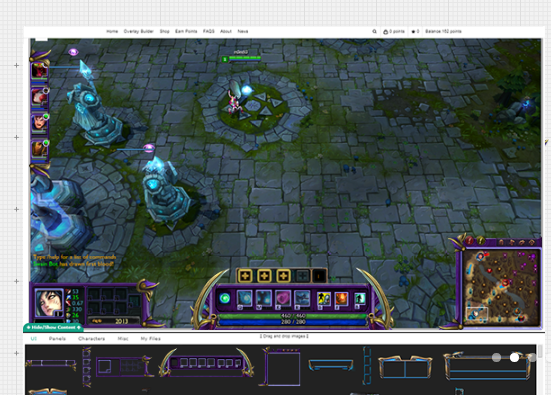Viewport: 551px width, 408px height.
Task: Switch to the Misc tab
Action: pyautogui.click(x=123, y=339)
